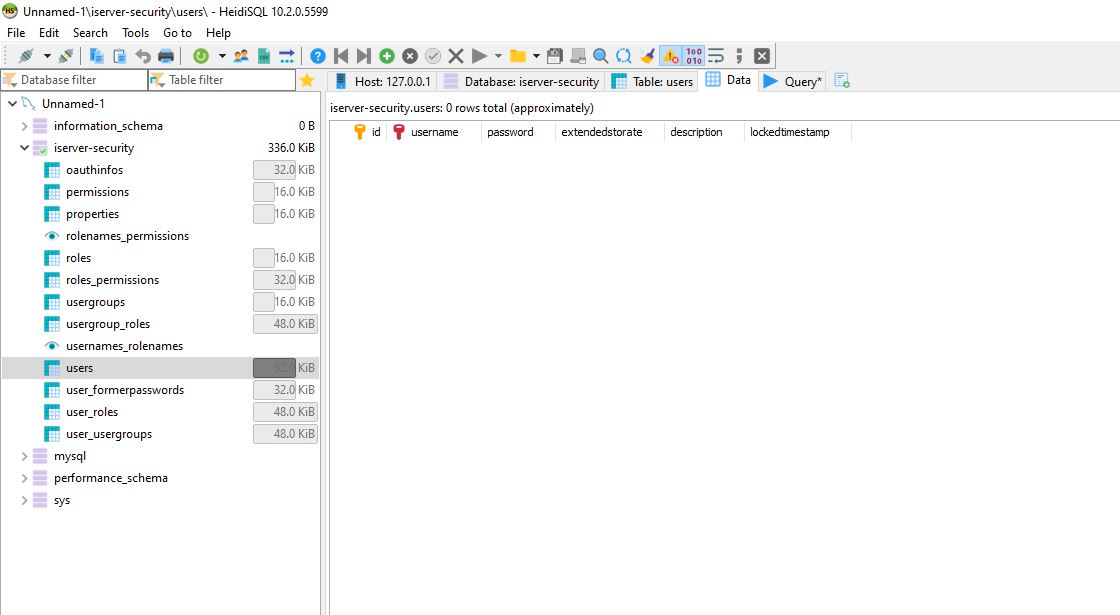Click the save as snippet icon
1120x615 pixels.
[577, 56]
